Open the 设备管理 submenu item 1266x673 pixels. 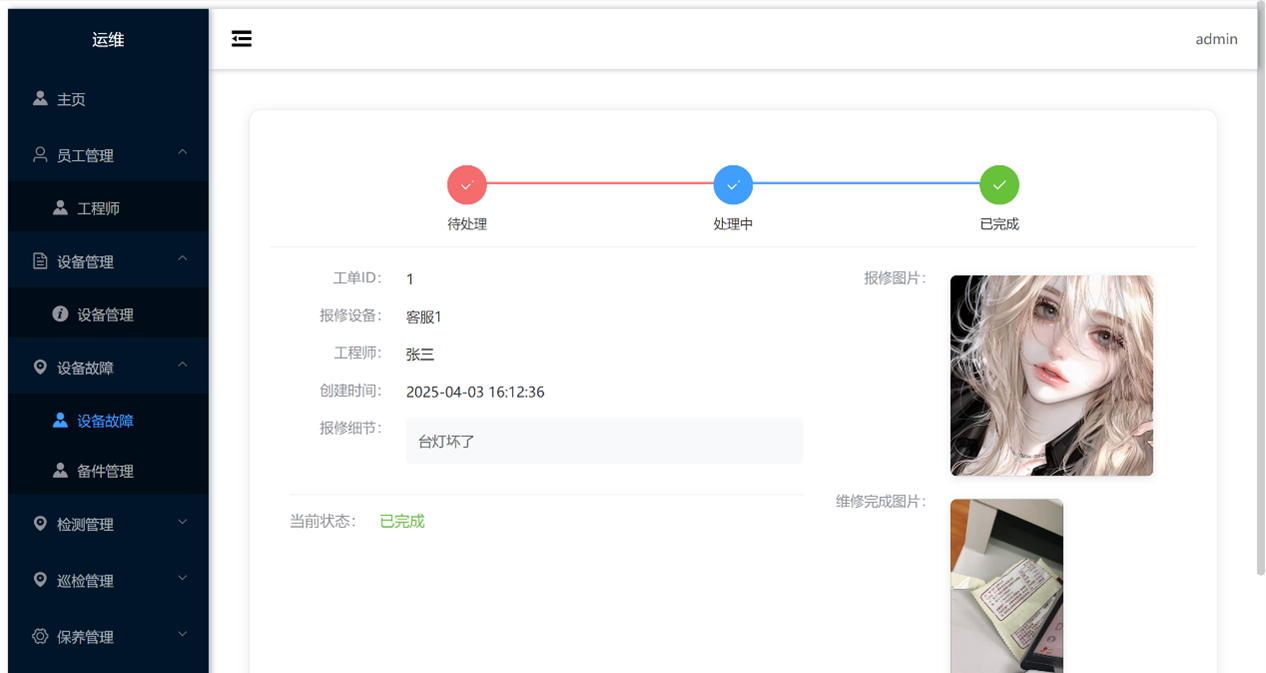coord(108,314)
